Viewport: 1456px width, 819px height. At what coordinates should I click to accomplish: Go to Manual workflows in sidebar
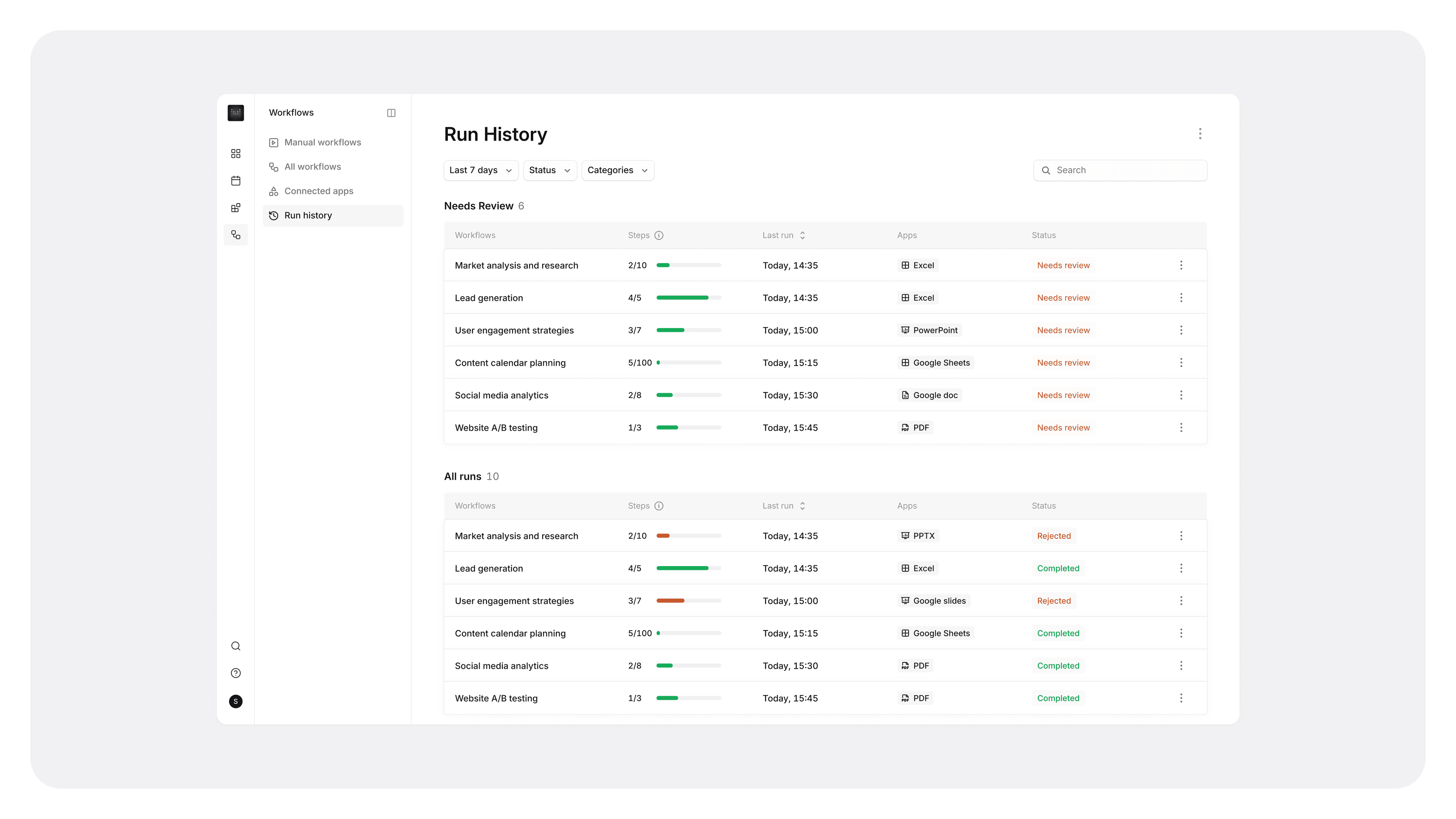click(322, 143)
